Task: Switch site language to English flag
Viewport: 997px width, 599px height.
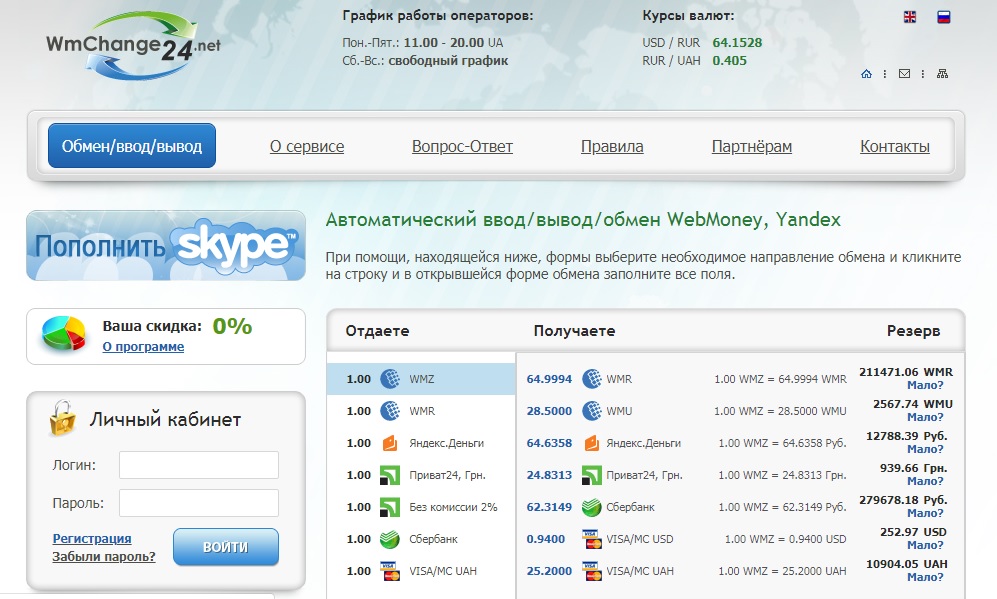Action: click(x=910, y=17)
